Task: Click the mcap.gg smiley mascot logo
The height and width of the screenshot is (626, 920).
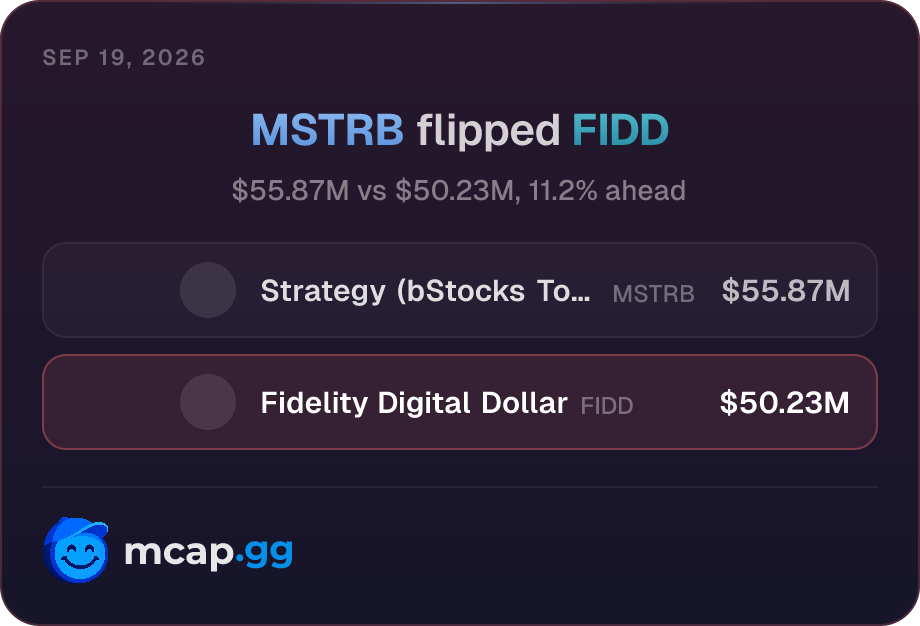Action: 76,550
